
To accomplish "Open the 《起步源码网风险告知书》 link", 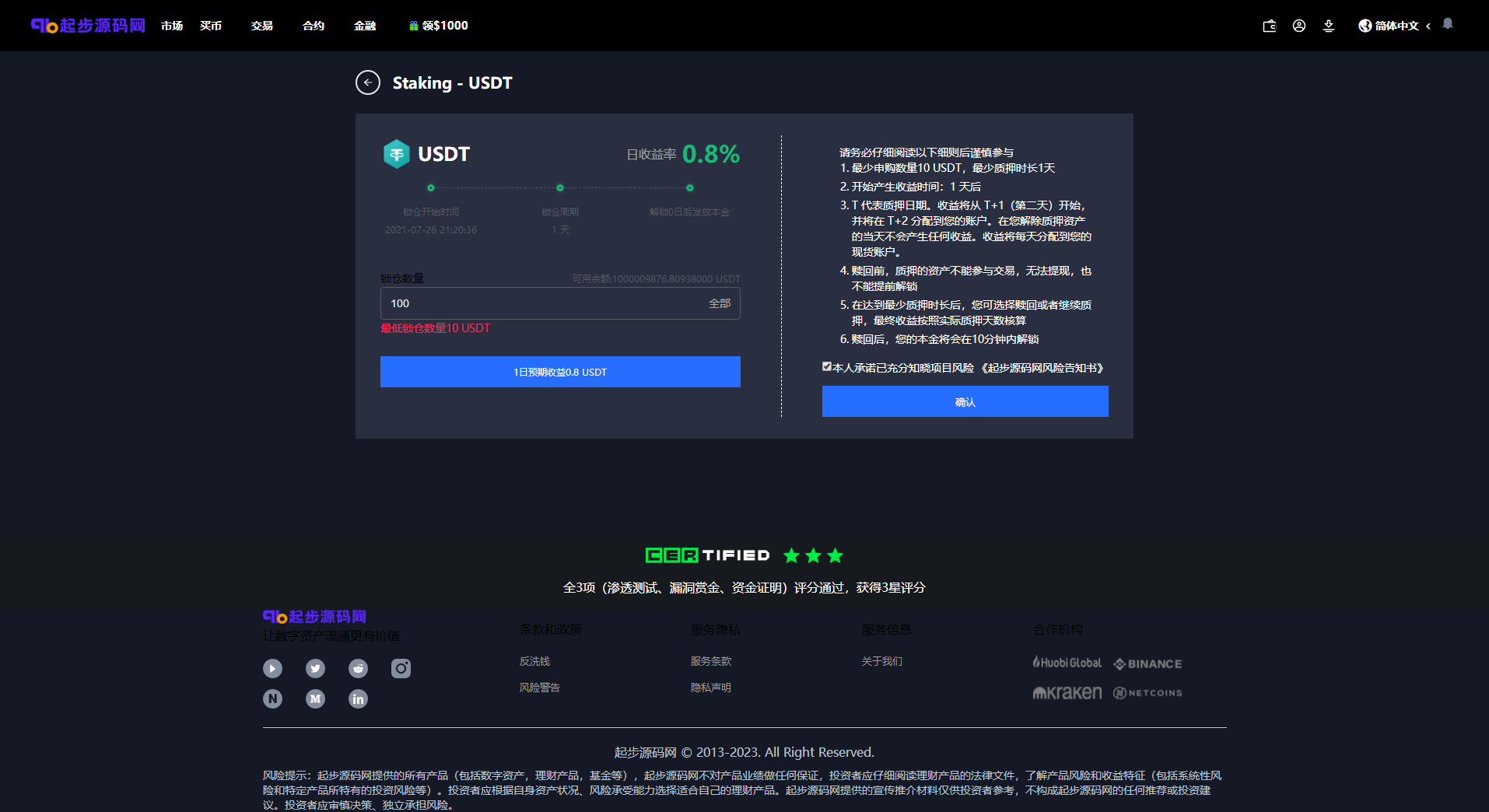I will [x=1042, y=368].
